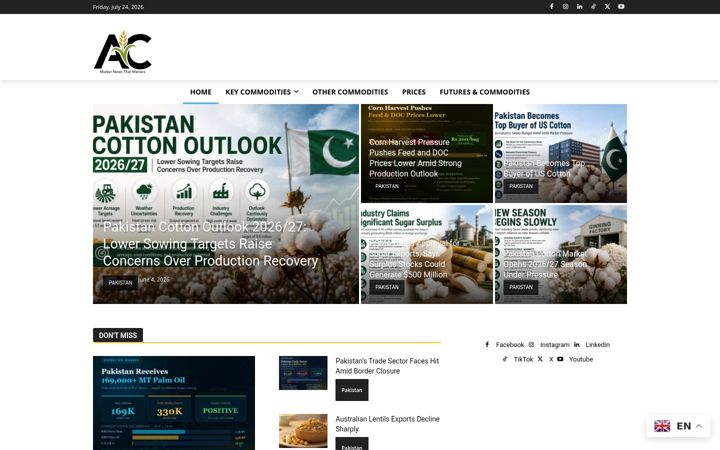Expand Key Commodities menu arrow

click(296, 92)
